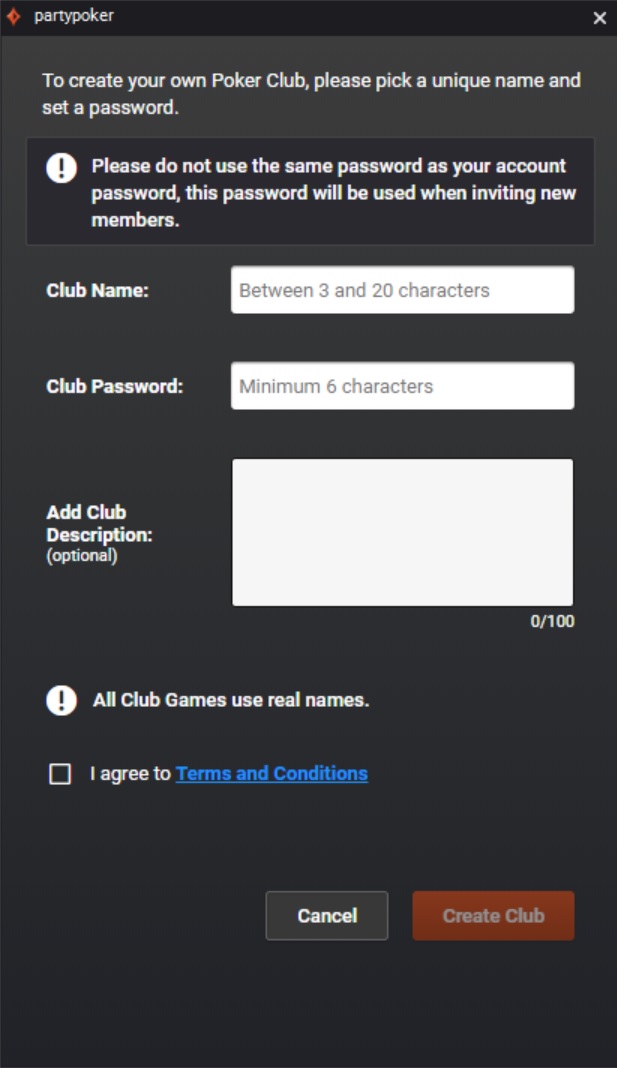
Task: Click the partypoker diamond logo icon
Action: coord(13,17)
